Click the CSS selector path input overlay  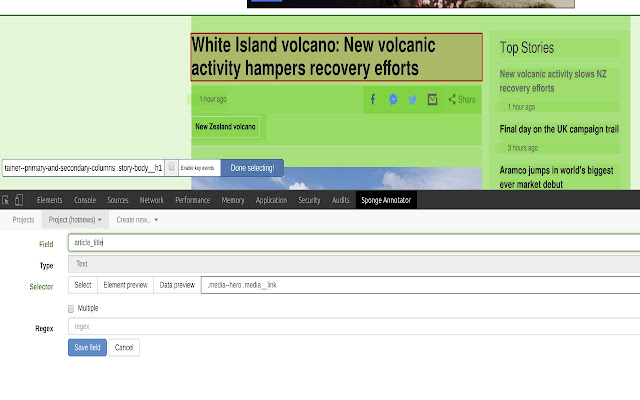click(x=83, y=168)
